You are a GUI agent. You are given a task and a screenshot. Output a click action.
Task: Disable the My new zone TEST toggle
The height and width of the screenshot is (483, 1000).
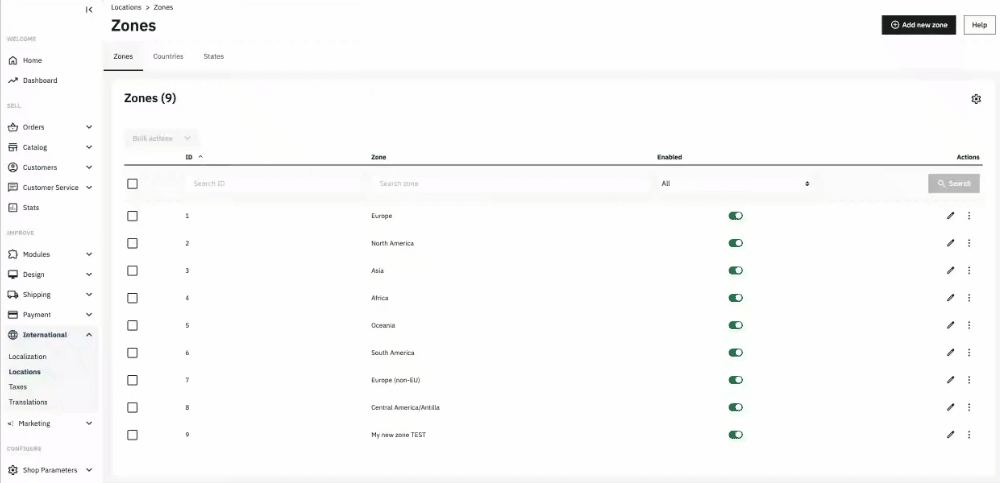(x=735, y=435)
